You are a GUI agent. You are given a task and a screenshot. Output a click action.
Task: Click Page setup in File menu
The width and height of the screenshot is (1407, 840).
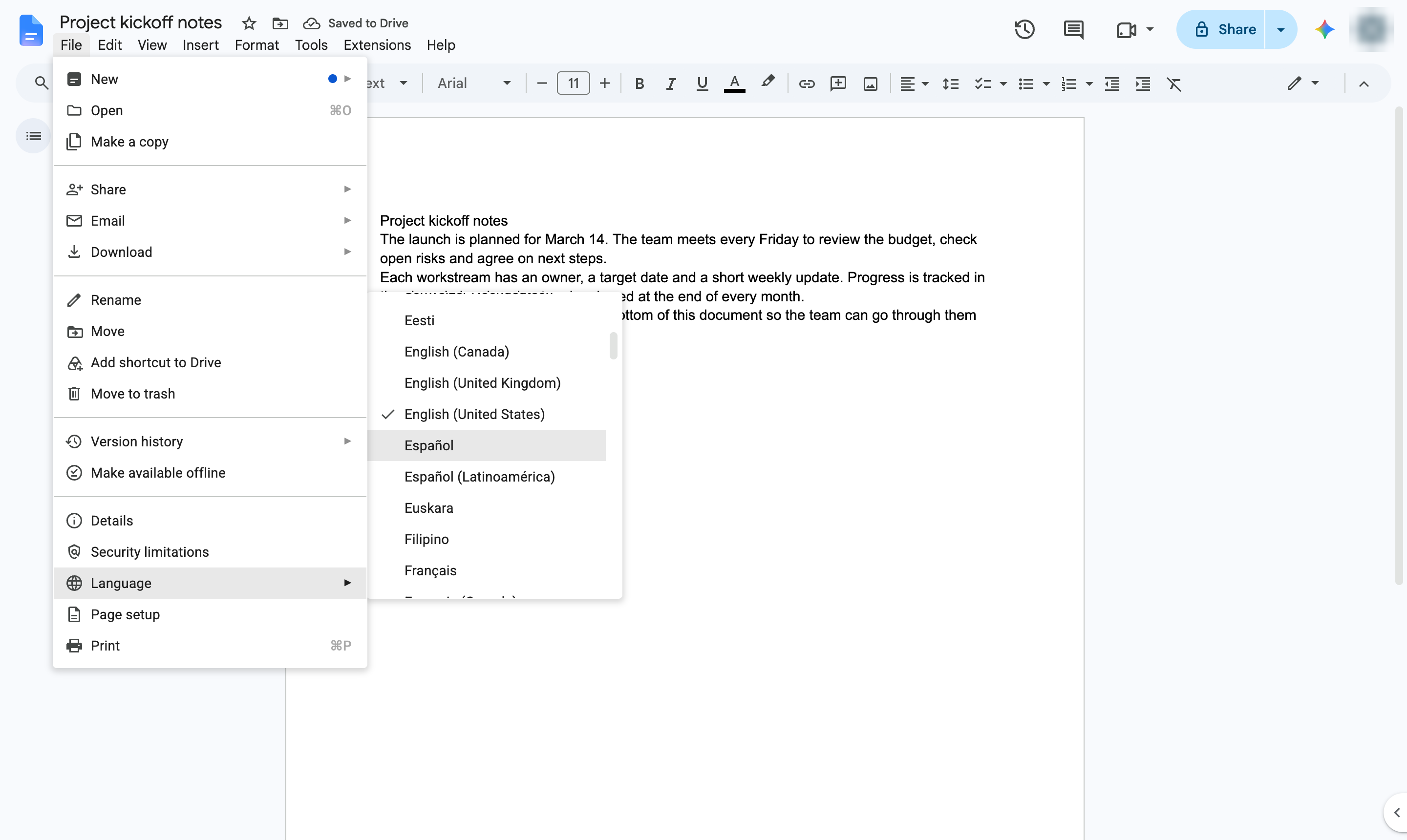click(x=210, y=615)
